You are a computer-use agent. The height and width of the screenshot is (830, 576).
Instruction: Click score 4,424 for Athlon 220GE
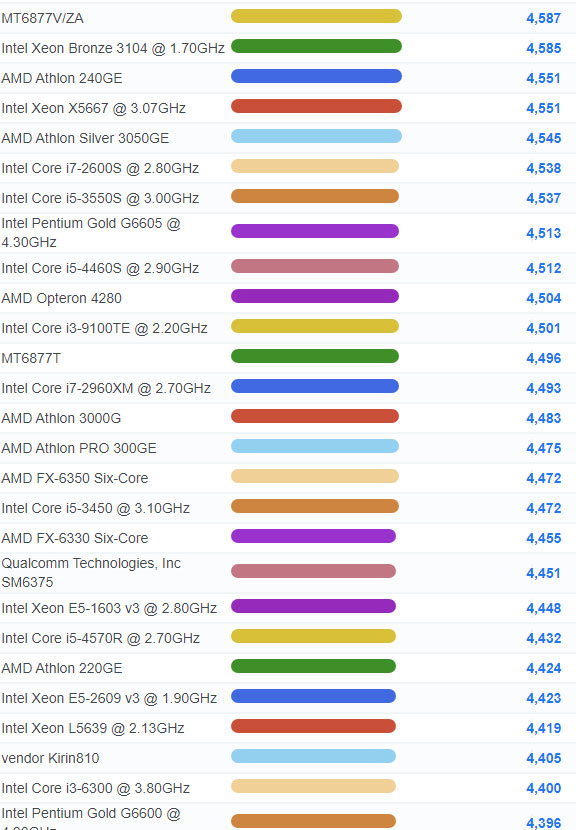(x=543, y=668)
